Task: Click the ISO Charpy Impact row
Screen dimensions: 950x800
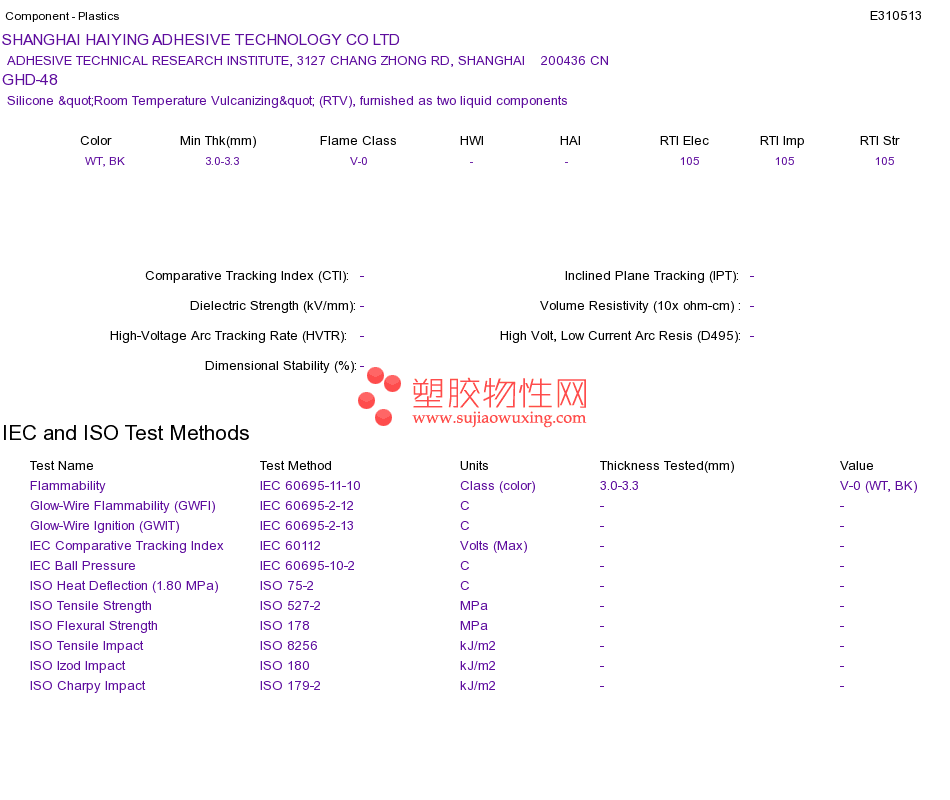Action: pyautogui.click(x=88, y=685)
